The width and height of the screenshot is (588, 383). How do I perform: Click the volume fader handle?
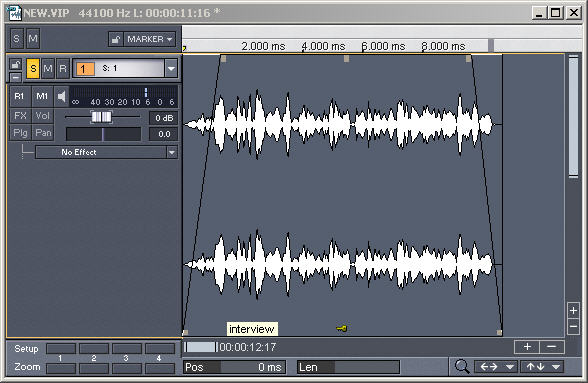tap(102, 117)
